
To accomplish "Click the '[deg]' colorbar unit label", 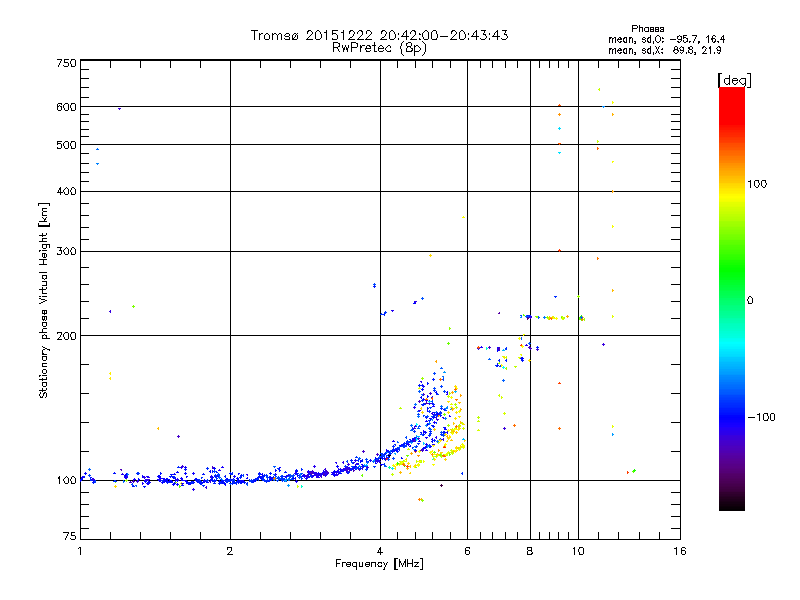I will [734, 80].
